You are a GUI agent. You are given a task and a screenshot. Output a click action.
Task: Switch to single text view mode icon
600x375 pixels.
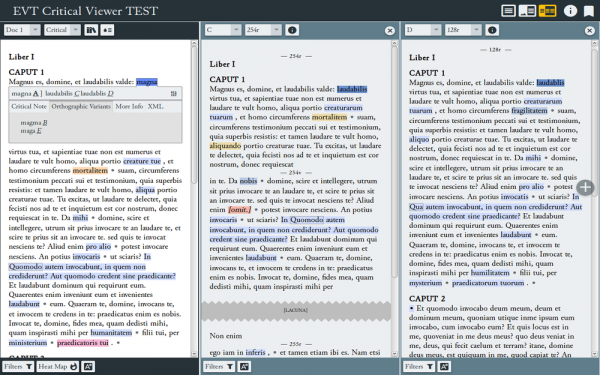[508, 11]
